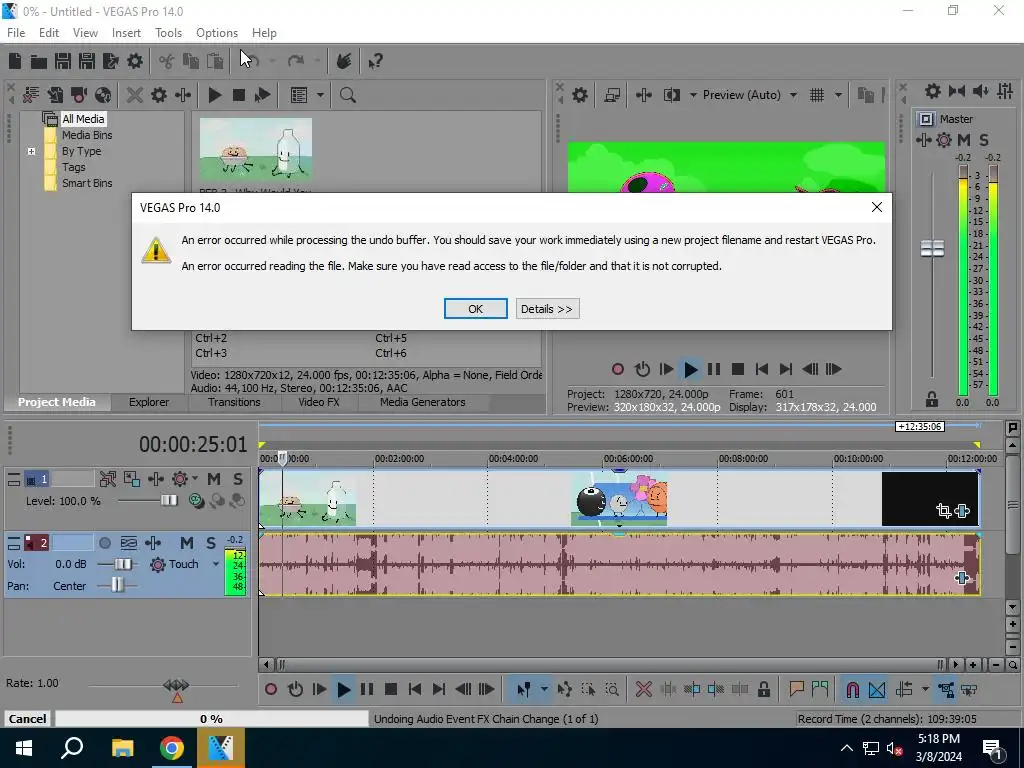Solo audio track 2 with S button

tap(211, 543)
